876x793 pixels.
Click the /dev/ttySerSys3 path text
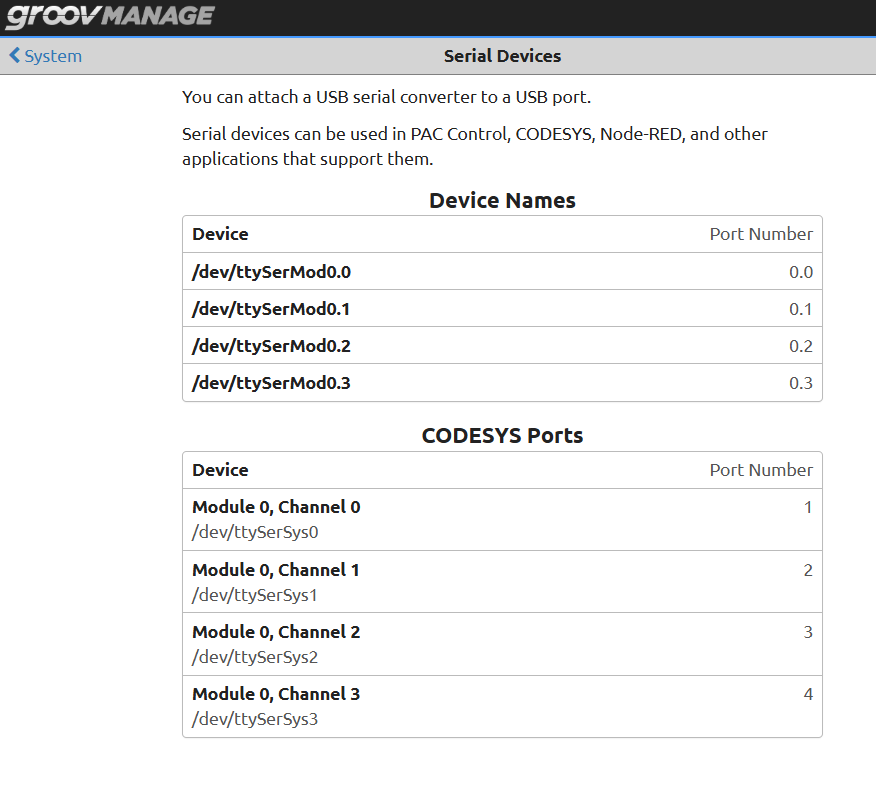click(255, 718)
